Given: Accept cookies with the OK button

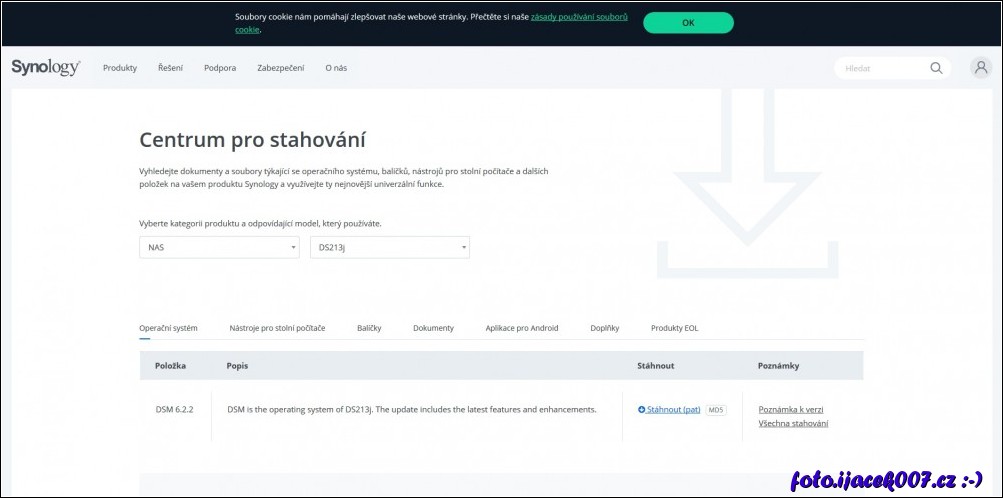Looking at the screenshot, I should click(688, 22).
